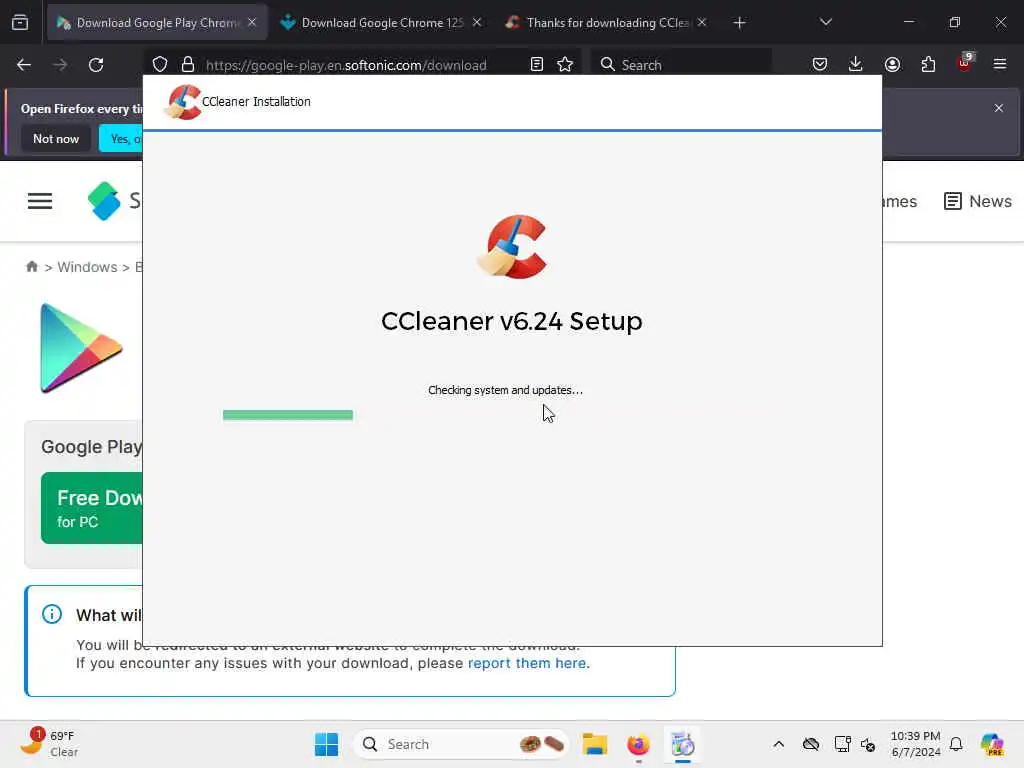The height and width of the screenshot is (768, 1024).
Task: Switch to Download Google Chrome 125 tab
Action: (x=382, y=23)
